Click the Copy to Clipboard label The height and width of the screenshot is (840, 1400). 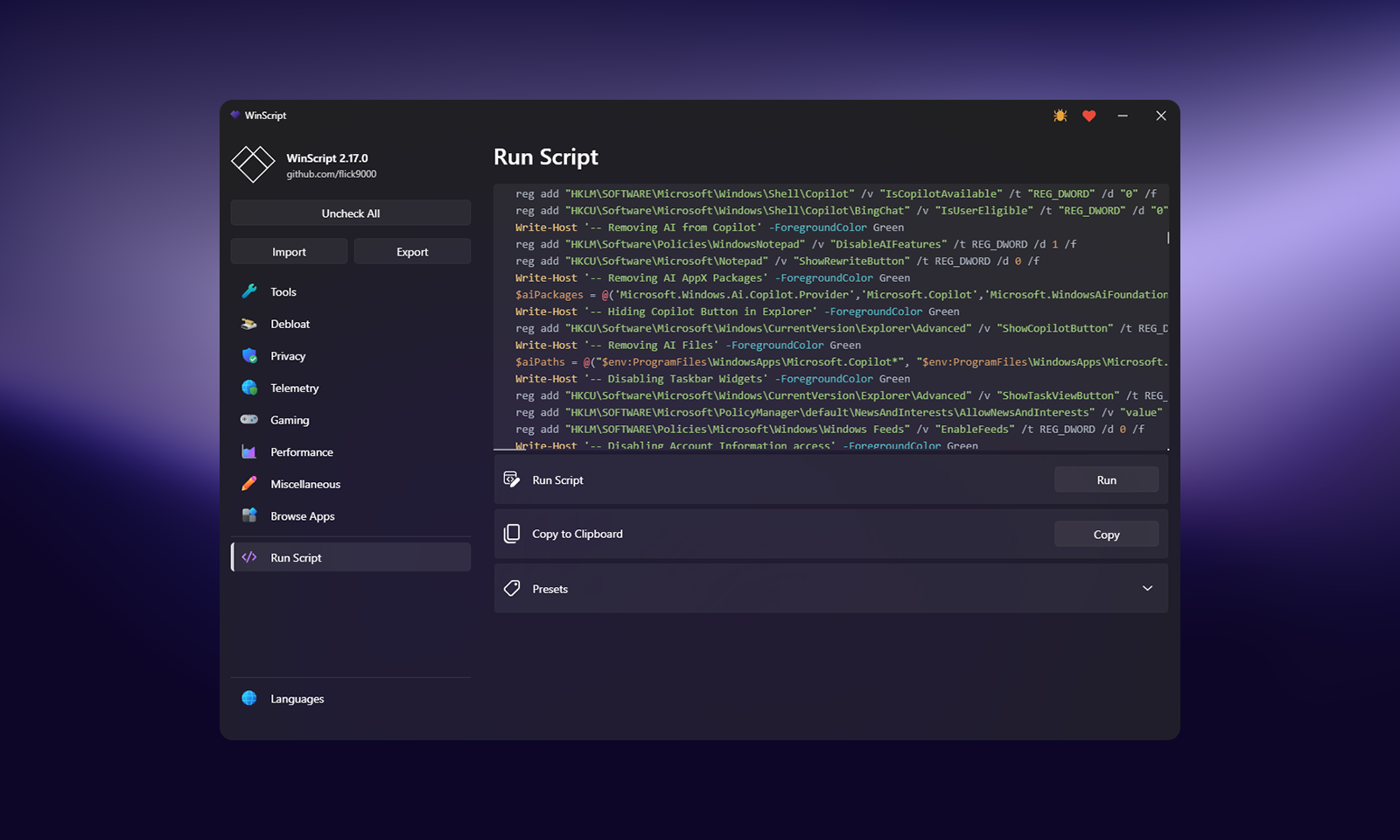577,534
